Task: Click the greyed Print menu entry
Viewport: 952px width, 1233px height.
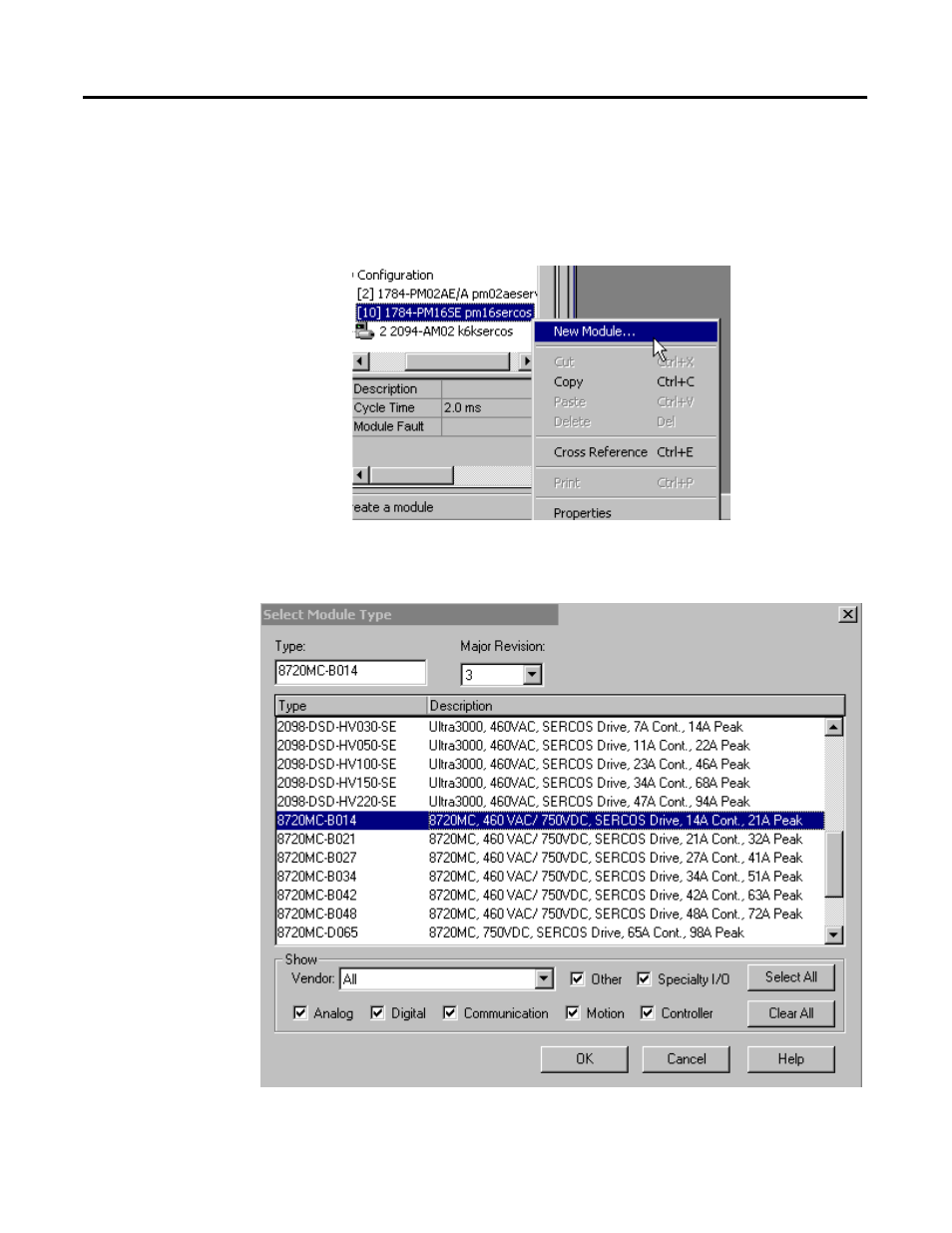Action: pos(626,483)
